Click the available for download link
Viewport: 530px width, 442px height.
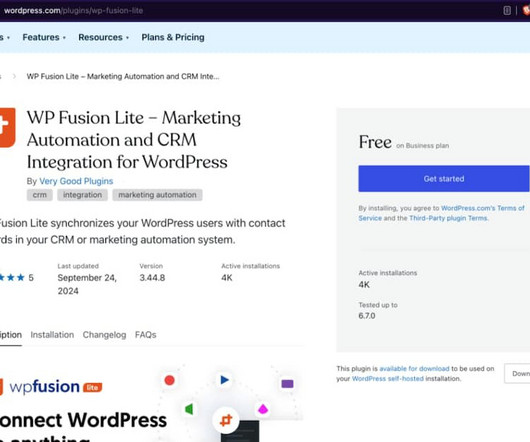[414, 369]
